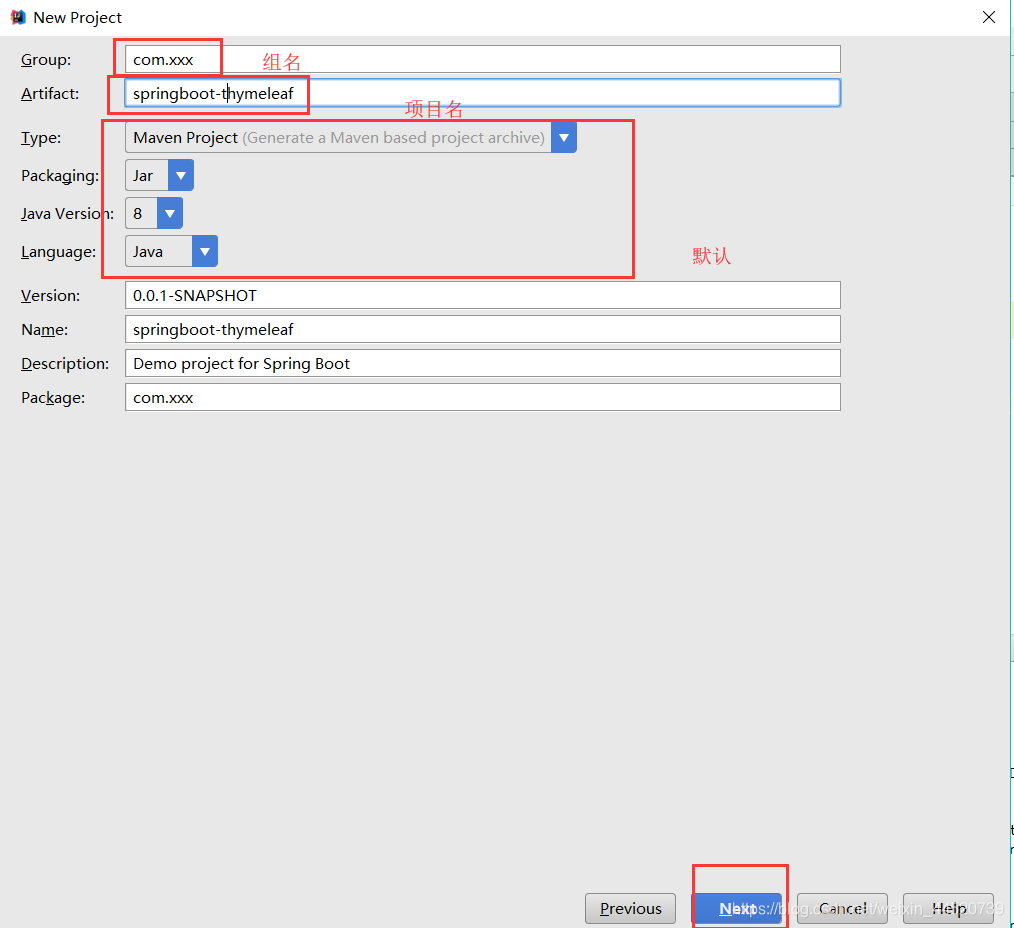Go back with the Previous button
Image resolution: width=1014 pixels, height=928 pixels.
[631, 909]
